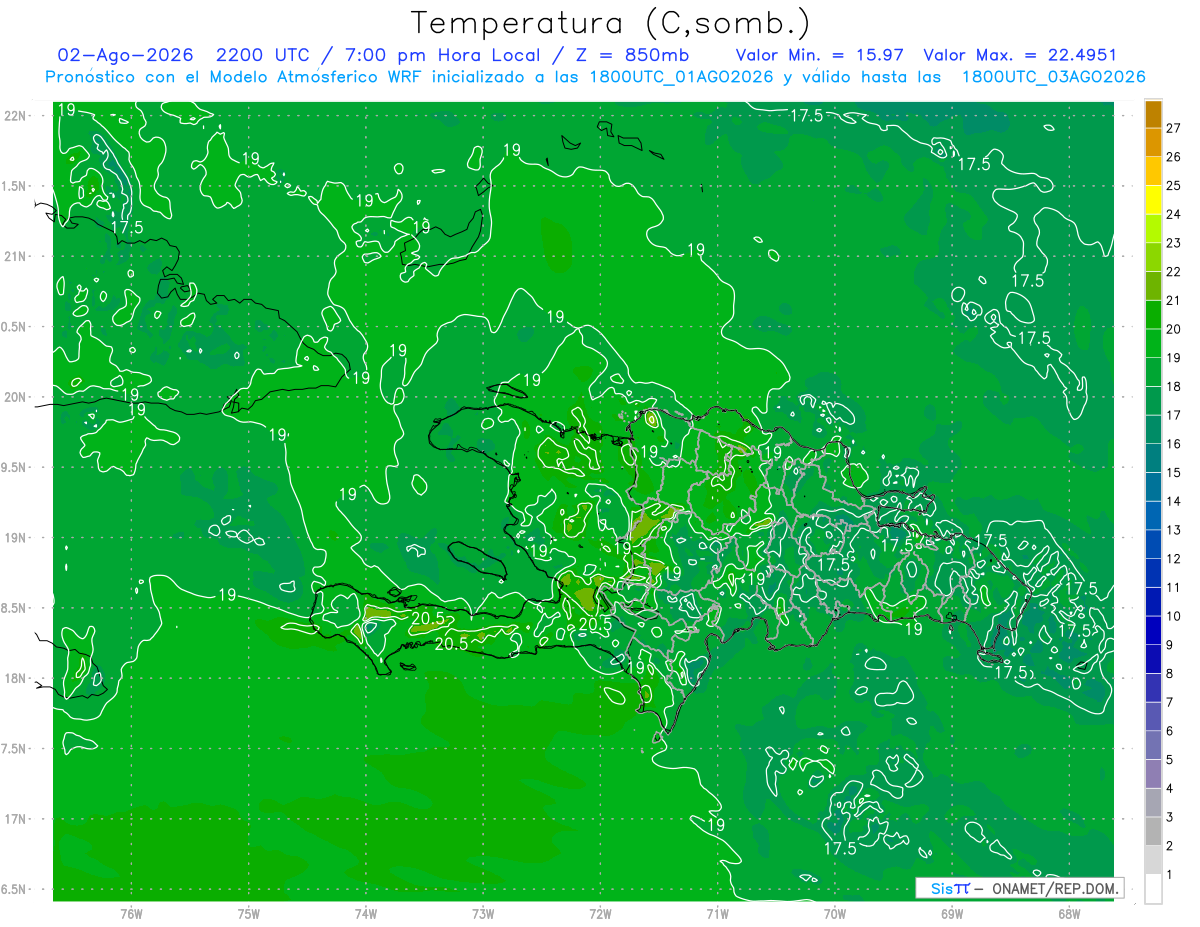The image size is (1200, 927).
Task: Click the "Z = 850mb" level text
Action: pos(633,55)
